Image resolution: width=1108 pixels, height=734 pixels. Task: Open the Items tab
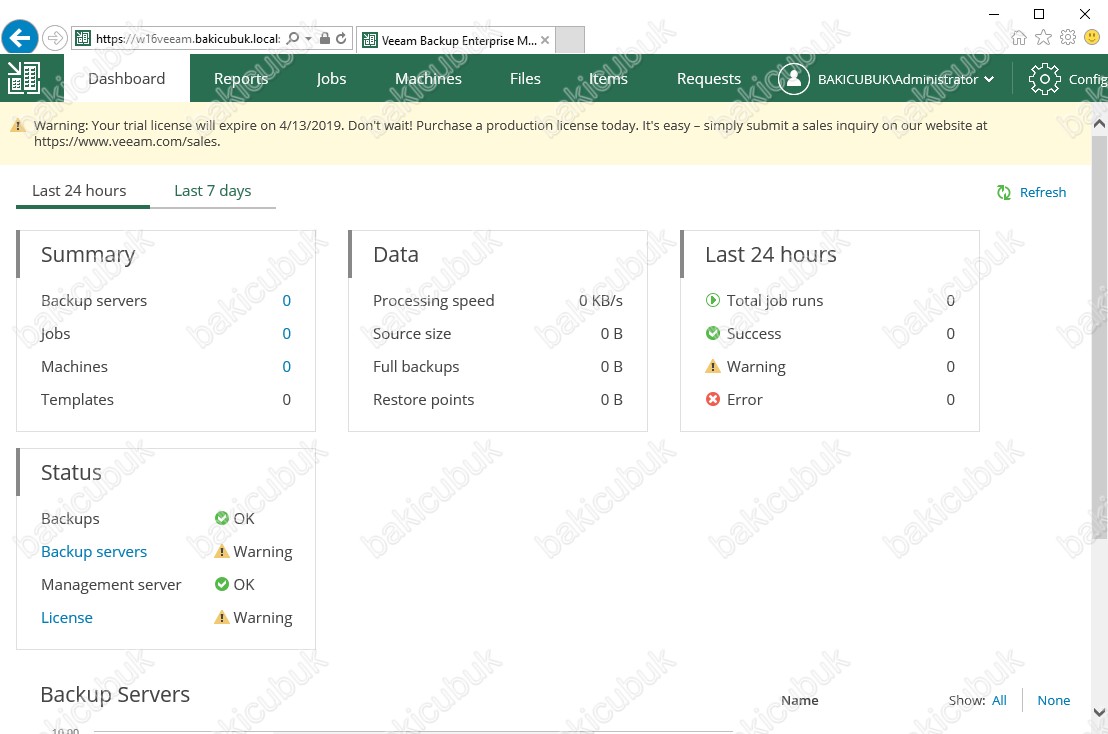click(x=608, y=78)
